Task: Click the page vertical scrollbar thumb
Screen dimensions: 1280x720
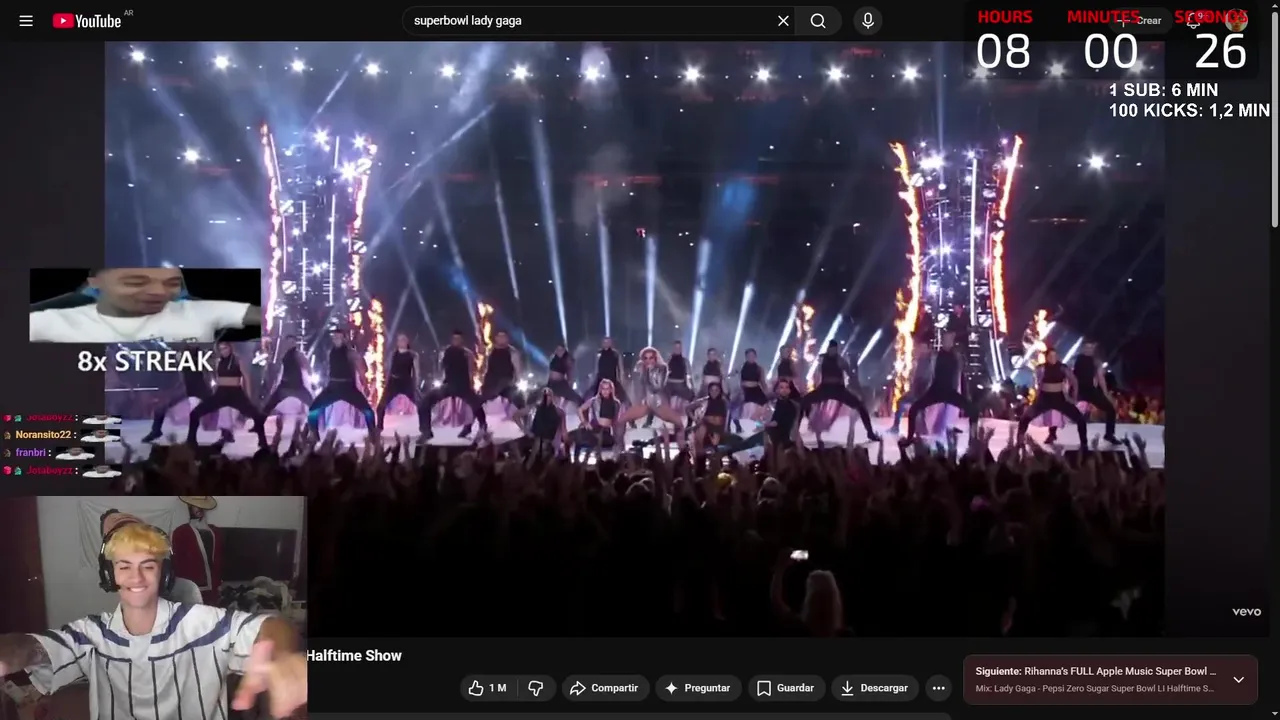Action: [1274, 118]
